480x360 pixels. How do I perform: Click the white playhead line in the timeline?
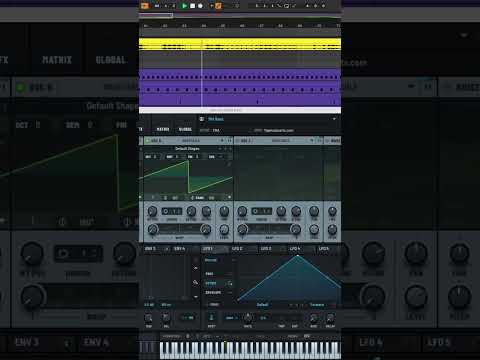[202, 73]
